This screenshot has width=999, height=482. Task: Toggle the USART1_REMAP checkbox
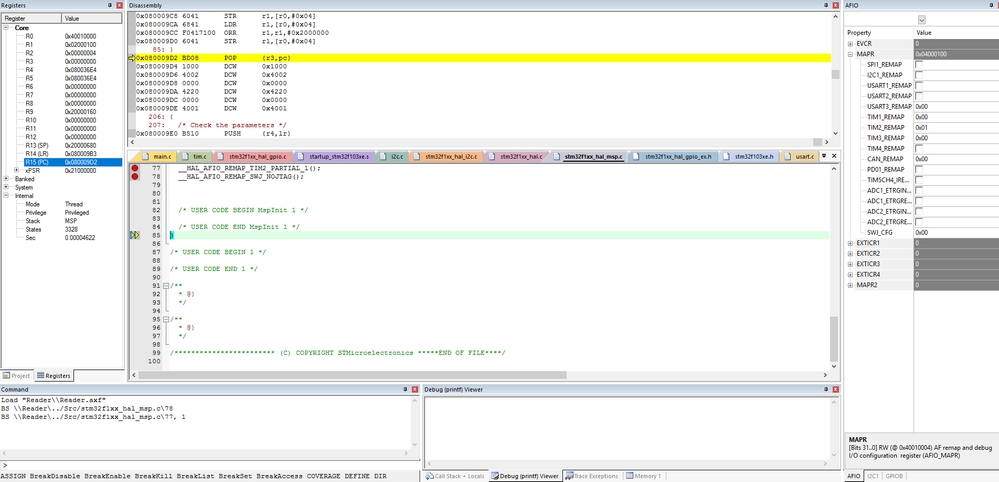click(x=919, y=85)
